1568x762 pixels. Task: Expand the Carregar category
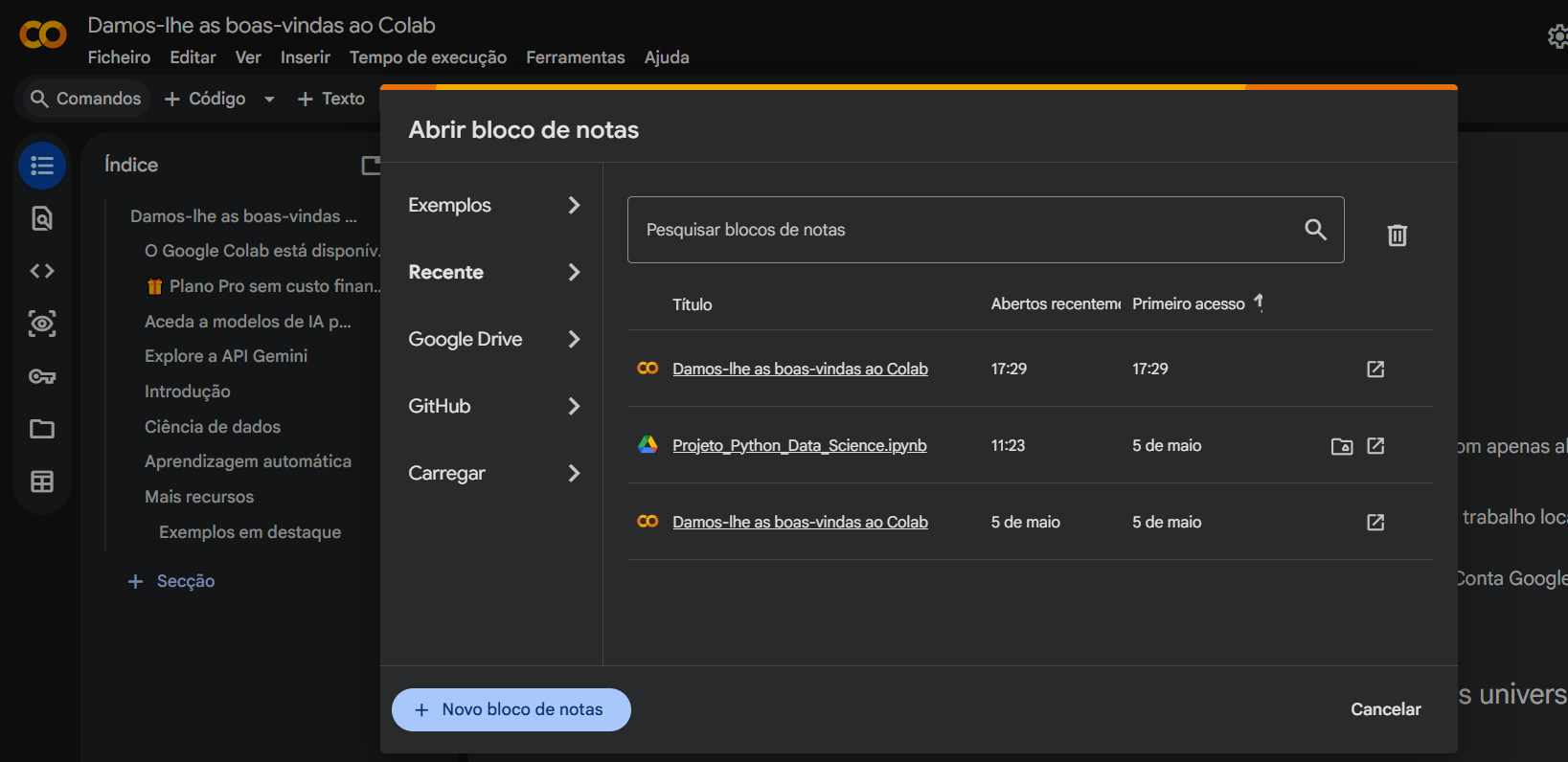[494, 473]
